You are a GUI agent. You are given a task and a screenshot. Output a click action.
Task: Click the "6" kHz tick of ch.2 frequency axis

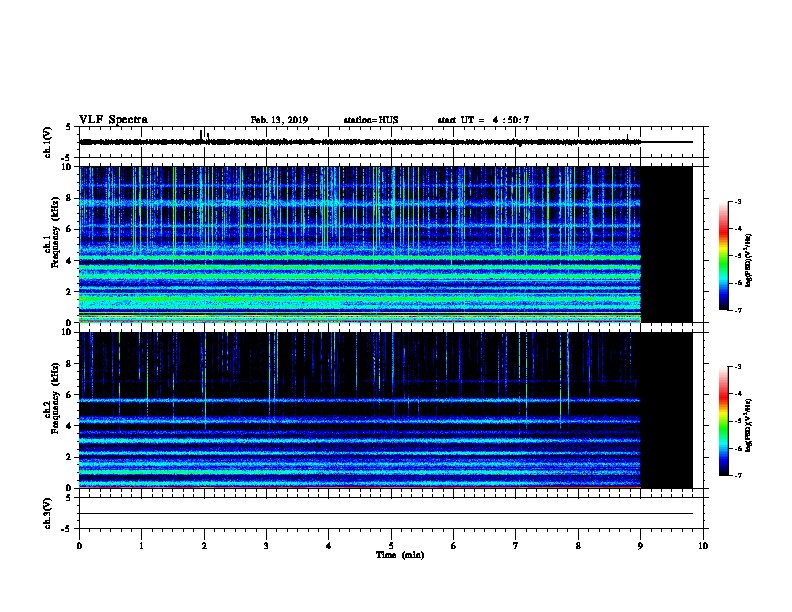click(69, 395)
